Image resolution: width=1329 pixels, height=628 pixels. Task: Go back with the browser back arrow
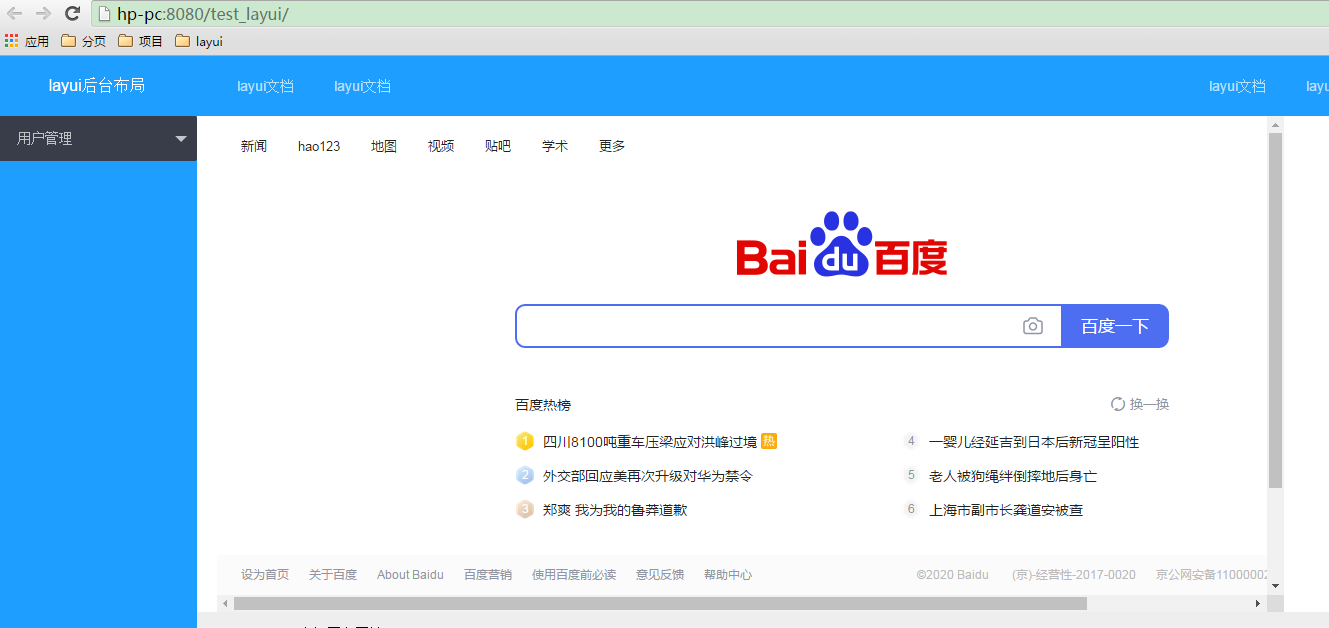coord(14,13)
